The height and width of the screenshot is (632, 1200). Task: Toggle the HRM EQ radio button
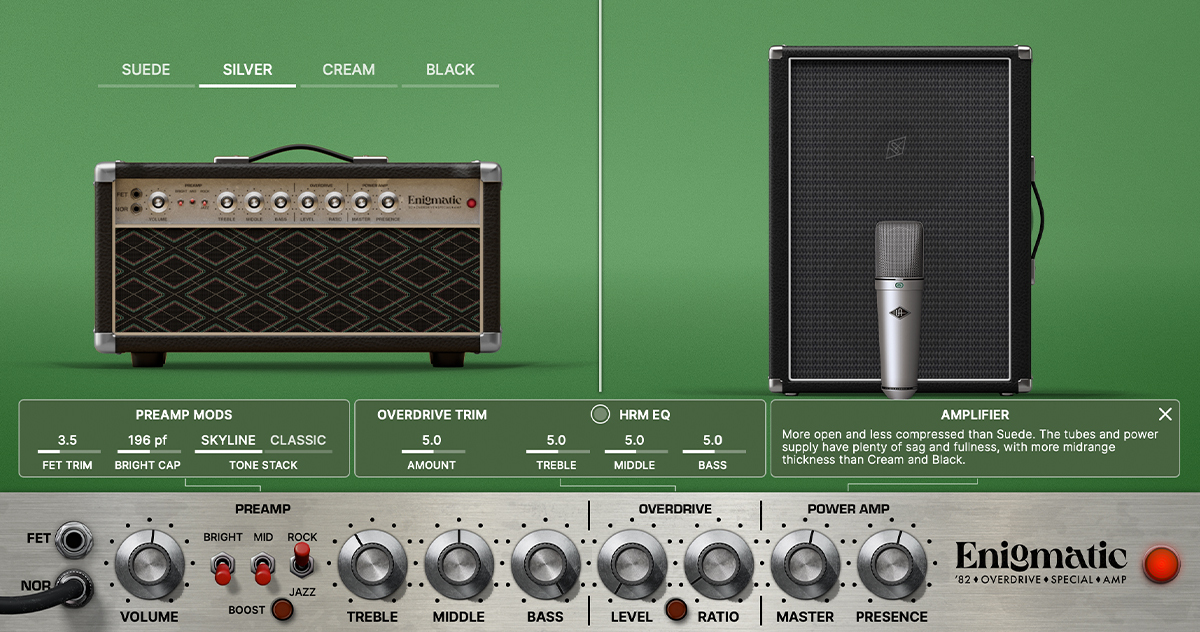(x=600, y=414)
